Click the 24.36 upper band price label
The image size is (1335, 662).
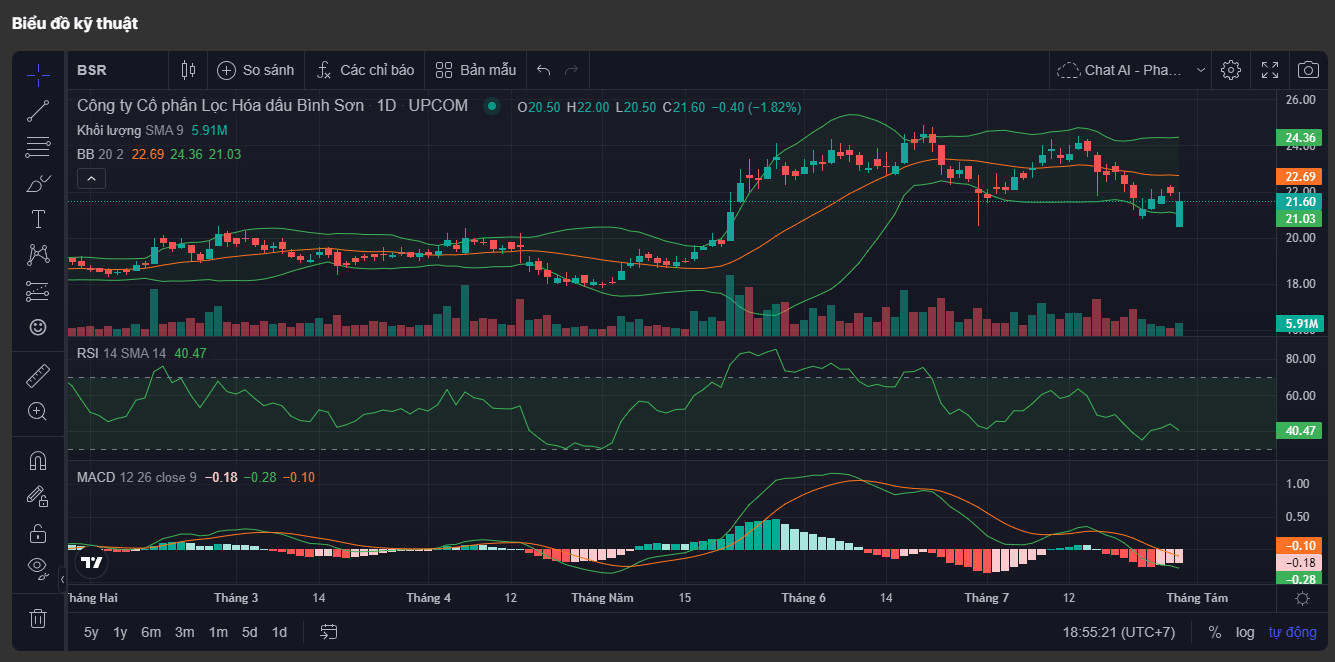coord(1300,138)
